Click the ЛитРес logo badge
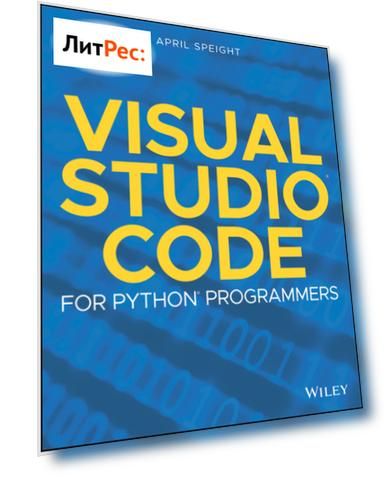The width and height of the screenshot is (388, 479). coord(102,47)
